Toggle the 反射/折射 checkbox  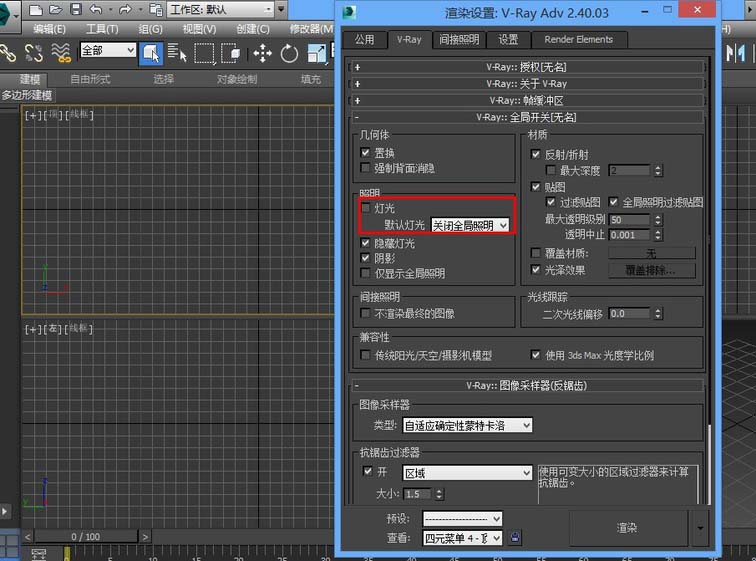click(x=535, y=154)
